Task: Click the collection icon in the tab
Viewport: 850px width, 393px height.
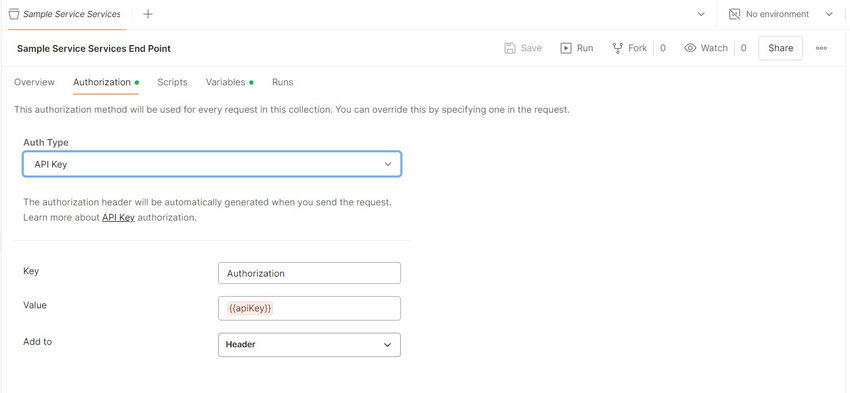Action: [x=14, y=14]
